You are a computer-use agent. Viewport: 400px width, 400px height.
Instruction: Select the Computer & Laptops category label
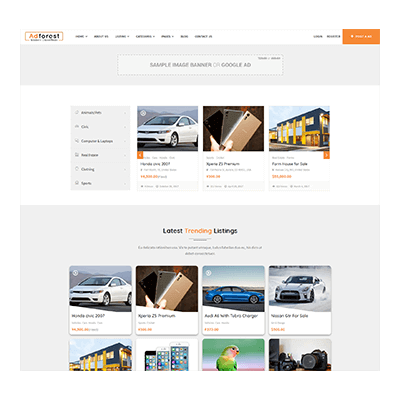pyautogui.click(x=97, y=141)
